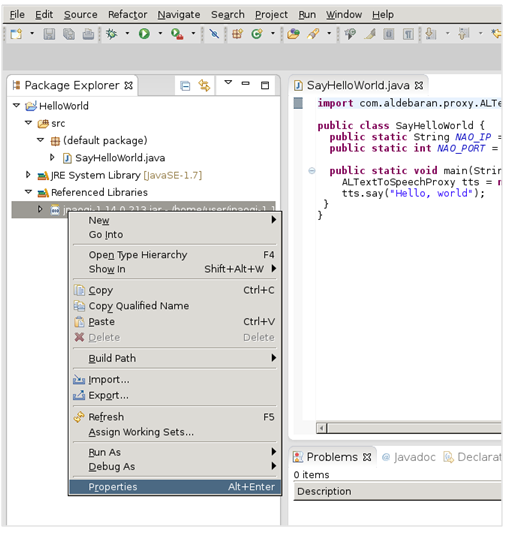Image resolution: width=505 pixels, height=539 pixels.
Task: Click the Next Annotation toolbar icon
Action: tap(431, 34)
